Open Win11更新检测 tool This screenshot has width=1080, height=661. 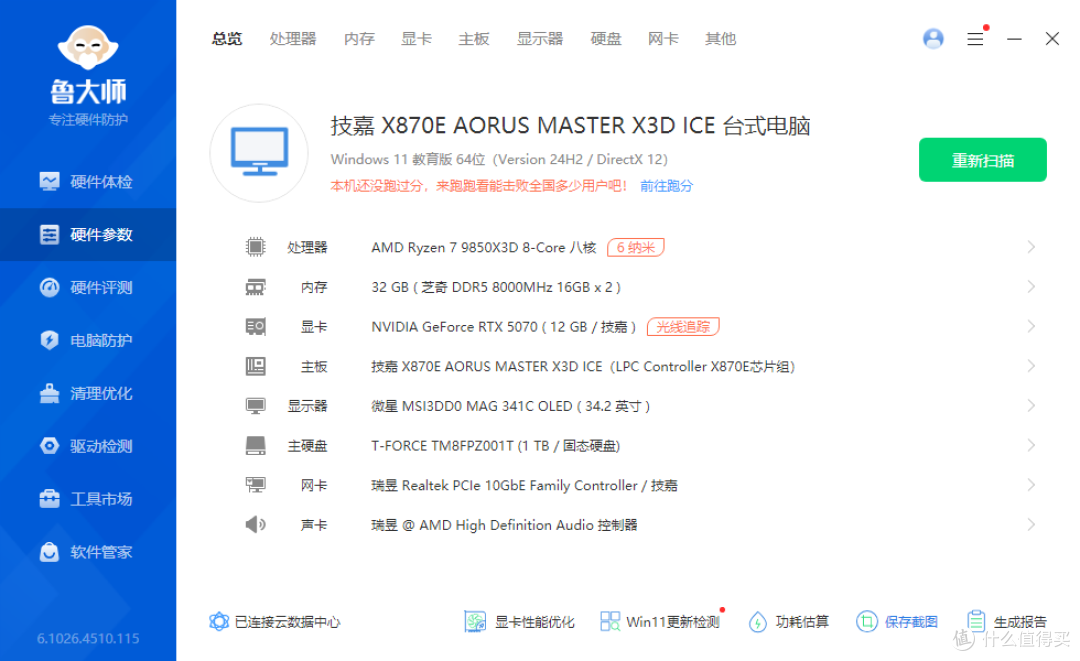click(x=660, y=622)
